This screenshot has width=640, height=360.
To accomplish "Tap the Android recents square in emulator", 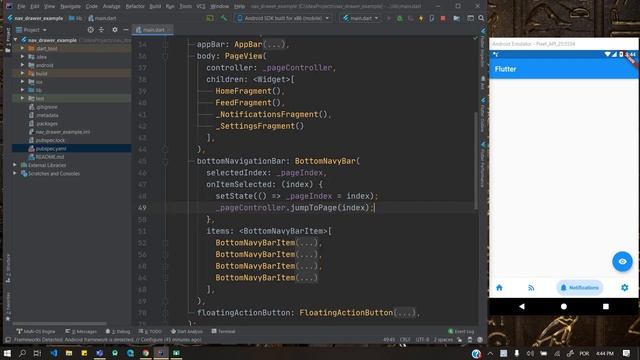I will pyautogui.click(x=606, y=306).
